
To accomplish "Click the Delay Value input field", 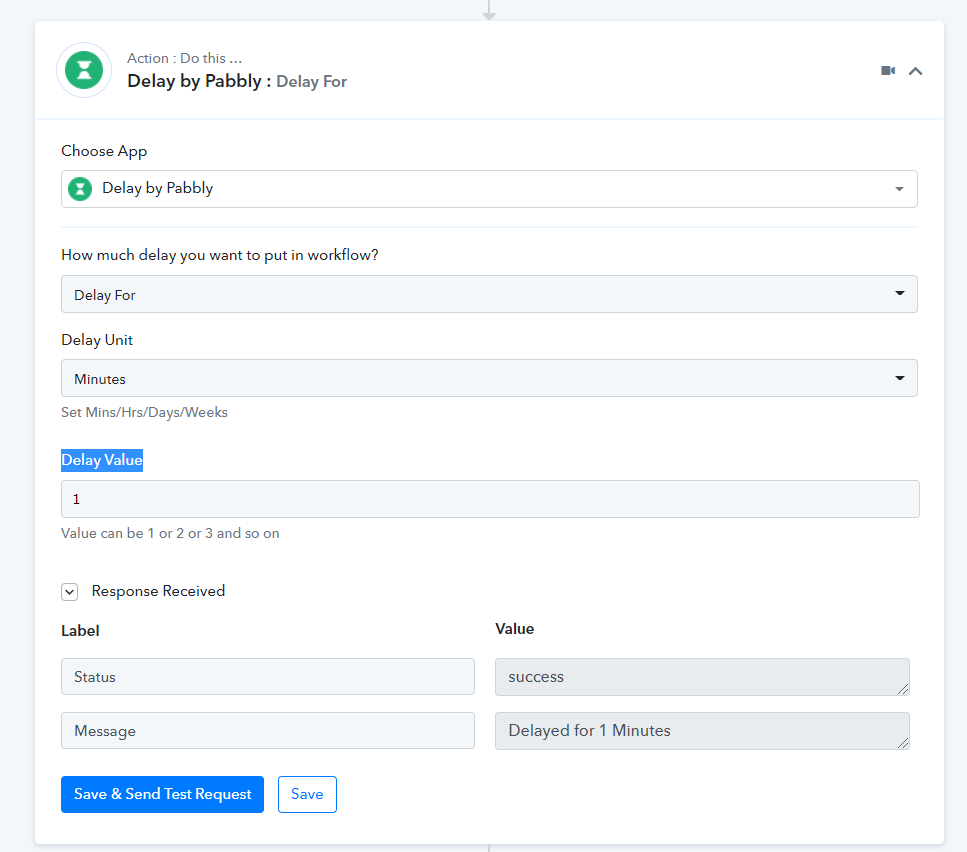I will (x=489, y=499).
